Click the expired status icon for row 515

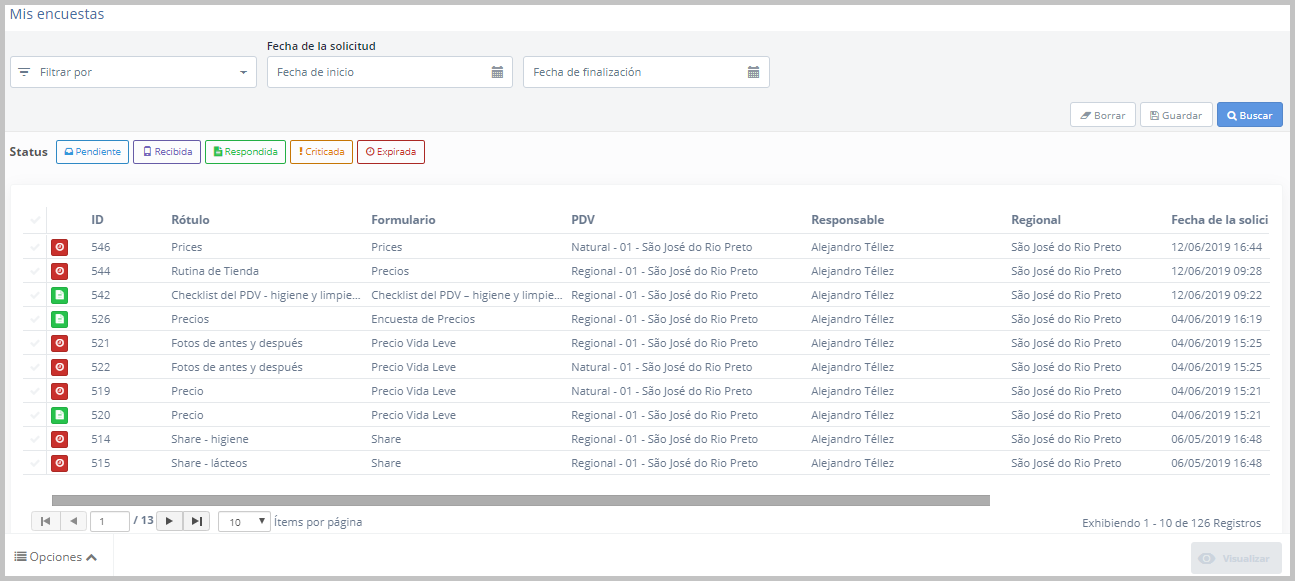coord(60,463)
